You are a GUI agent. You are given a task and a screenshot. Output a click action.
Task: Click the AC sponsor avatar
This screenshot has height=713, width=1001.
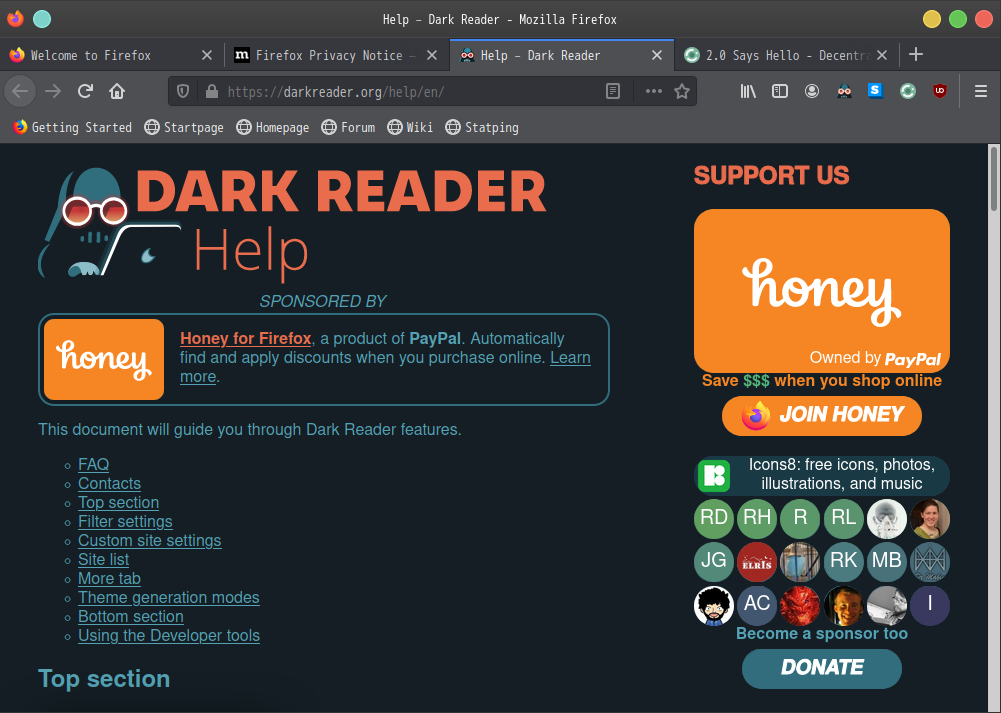[x=757, y=604]
